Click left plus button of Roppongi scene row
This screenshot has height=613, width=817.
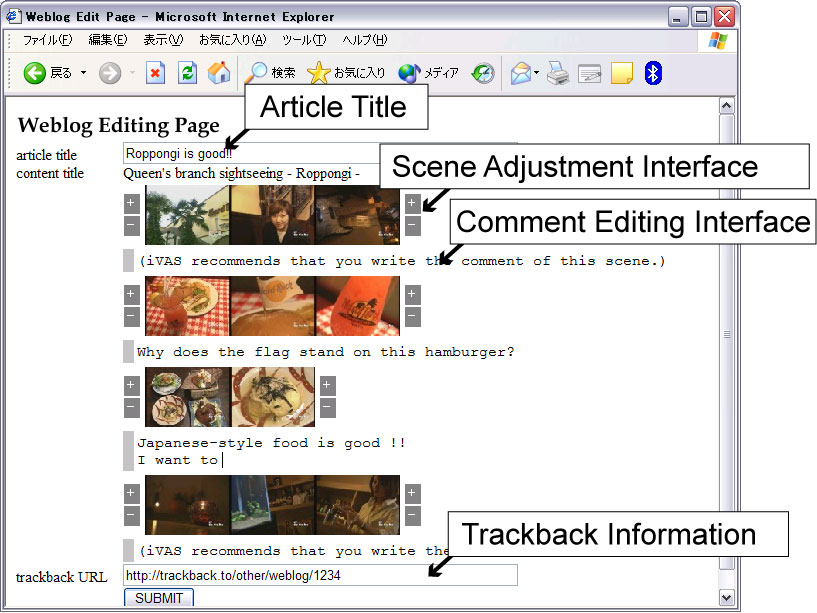pos(131,203)
